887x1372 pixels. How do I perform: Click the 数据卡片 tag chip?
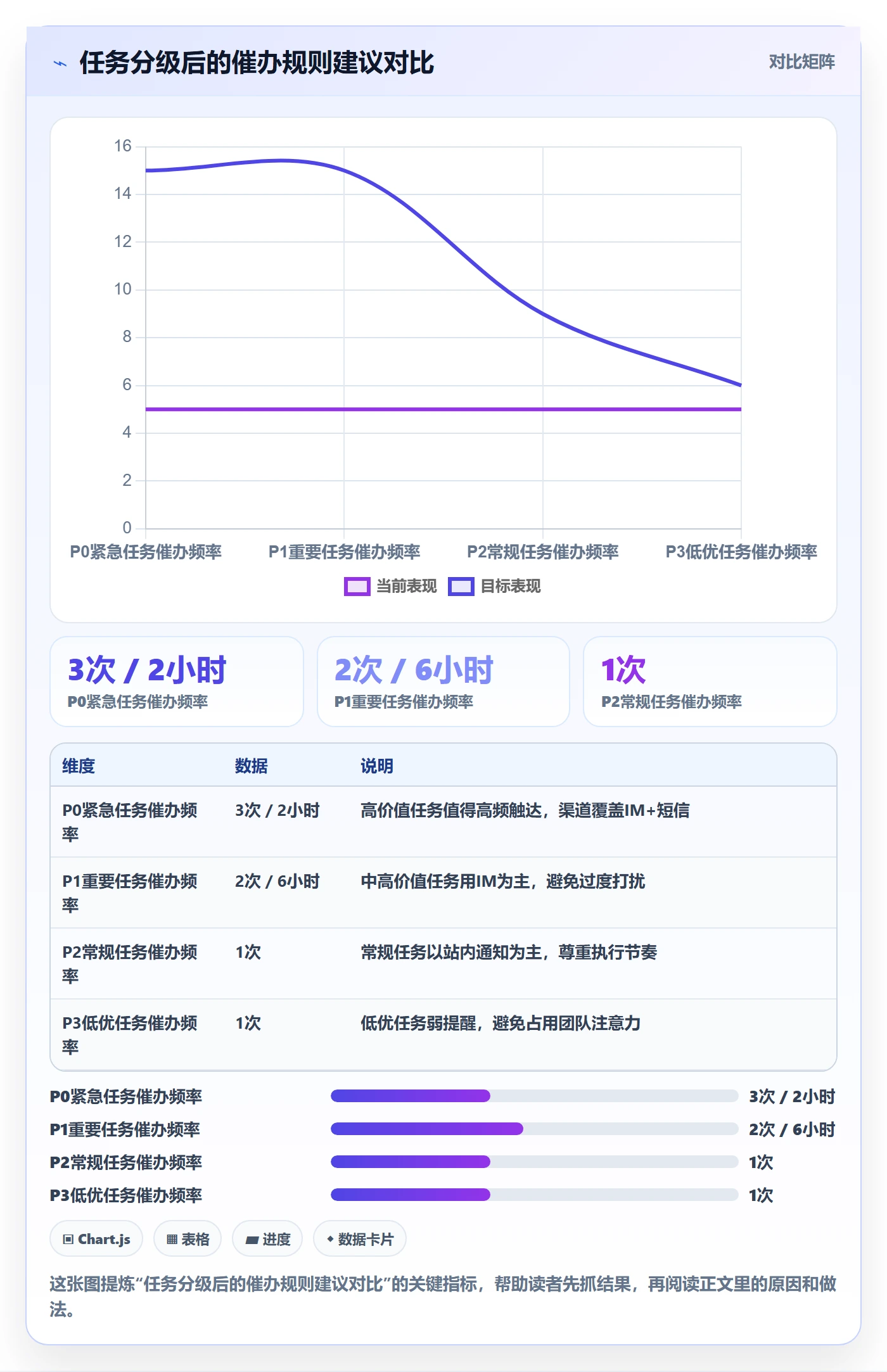pos(360,1239)
